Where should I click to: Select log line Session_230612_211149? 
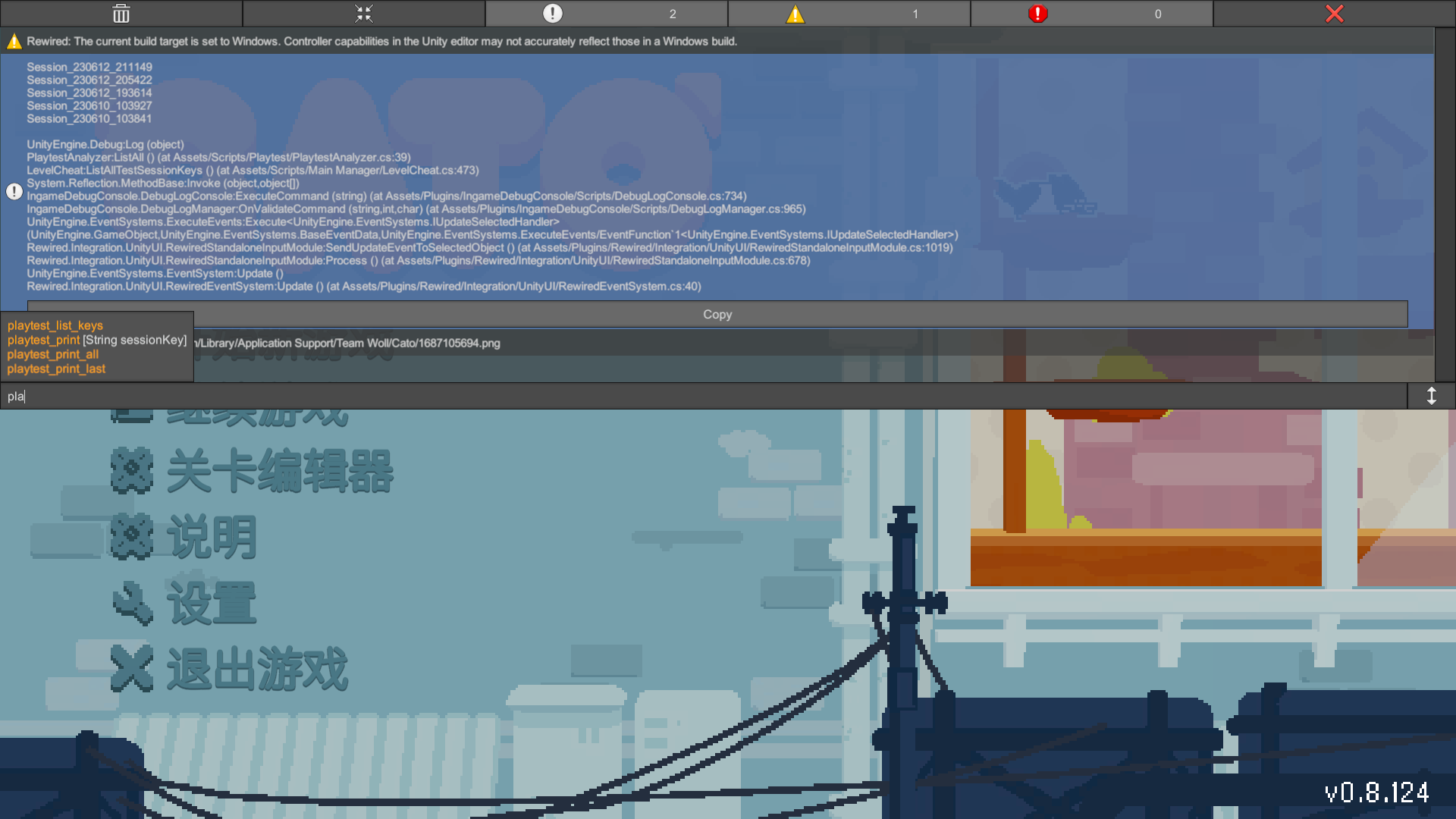pyautogui.click(x=89, y=67)
